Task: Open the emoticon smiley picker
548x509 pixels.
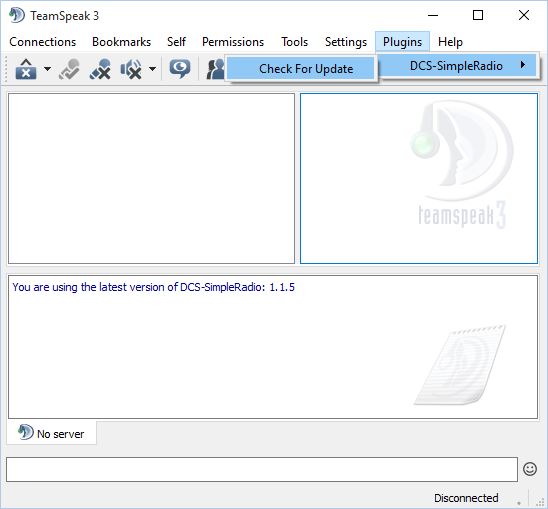Action: (x=530, y=469)
